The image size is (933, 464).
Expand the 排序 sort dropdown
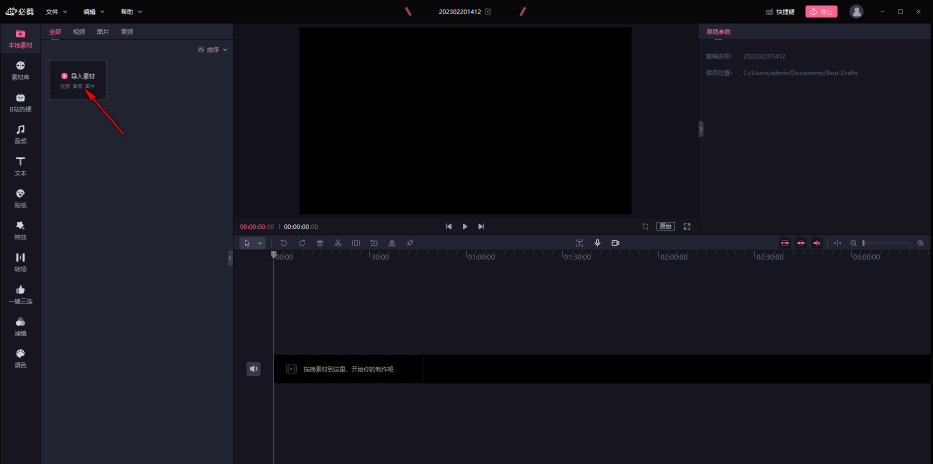click(x=214, y=49)
